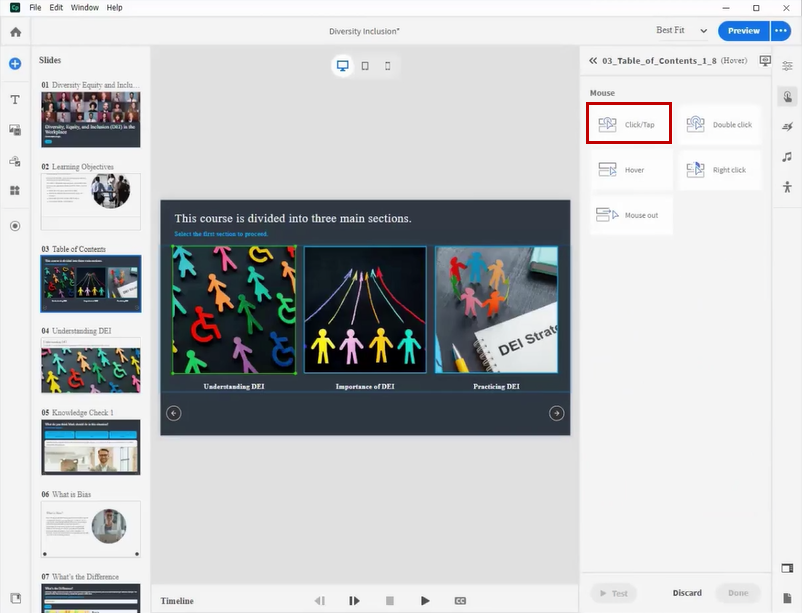The width and height of the screenshot is (802, 613).
Task: Select the Click/Tap mouse trigger
Action: [629, 123]
